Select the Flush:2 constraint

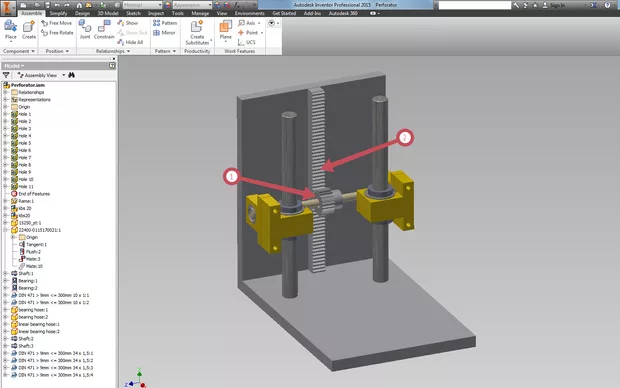click(30, 252)
